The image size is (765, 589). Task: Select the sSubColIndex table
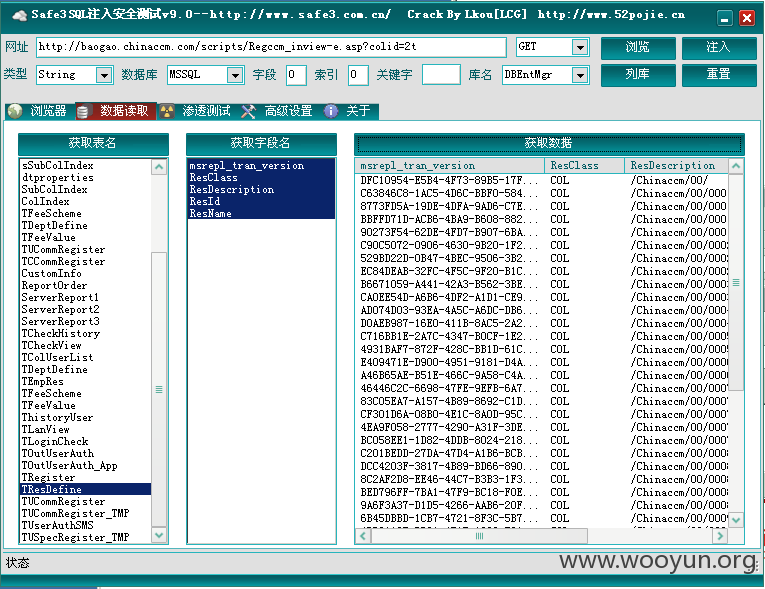85,165
